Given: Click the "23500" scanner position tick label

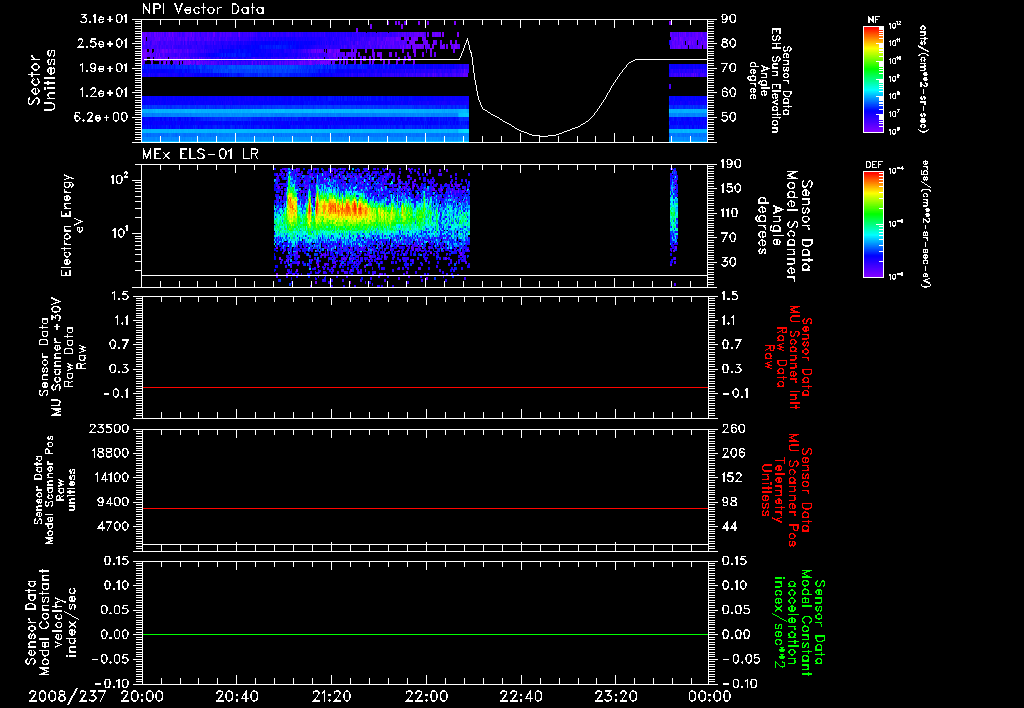Looking at the screenshot, I should click(110, 428).
